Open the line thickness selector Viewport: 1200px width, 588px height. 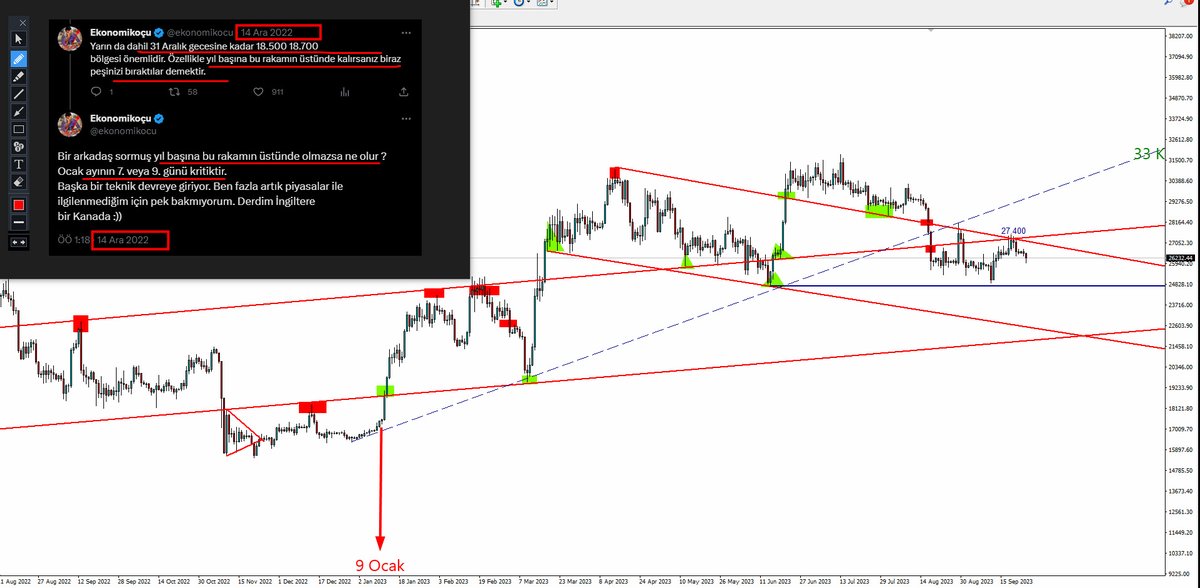(17, 223)
